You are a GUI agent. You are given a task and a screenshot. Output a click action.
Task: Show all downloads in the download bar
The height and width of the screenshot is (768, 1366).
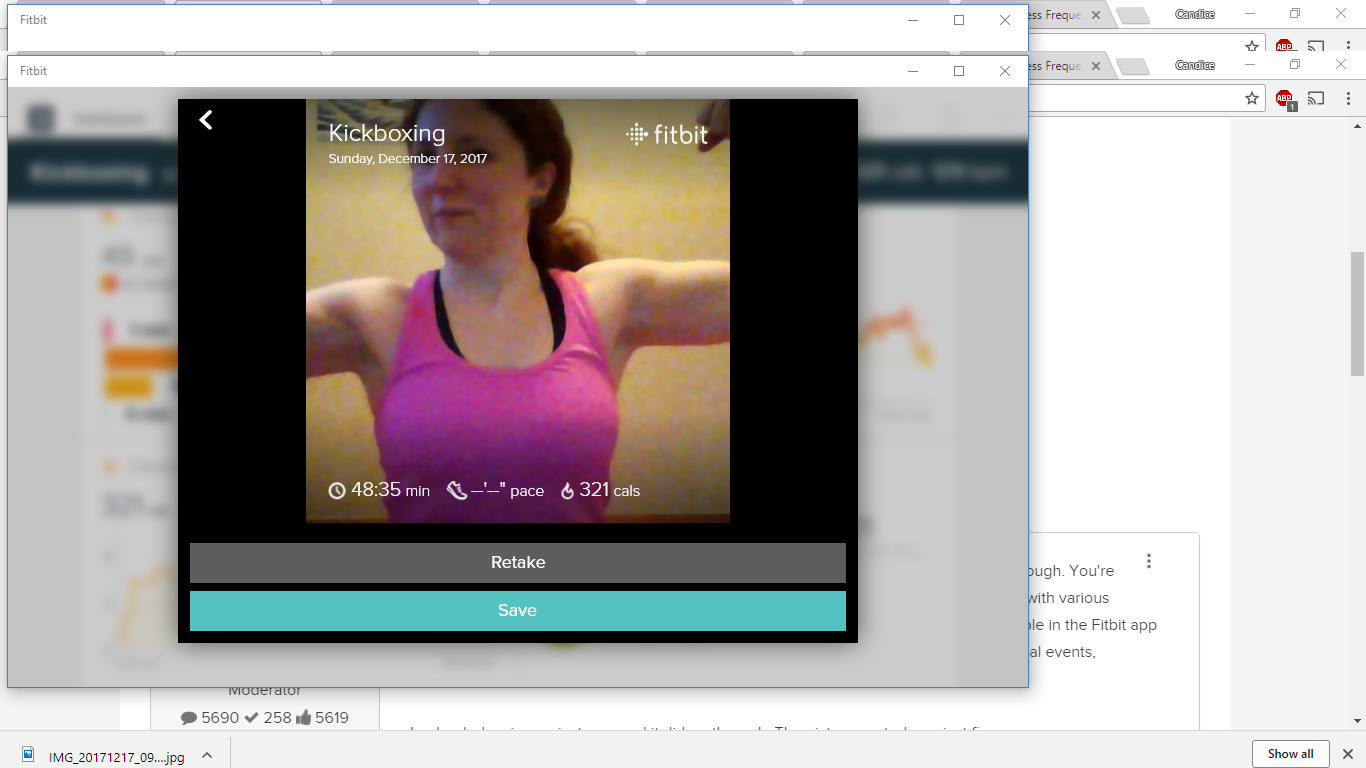1290,754
